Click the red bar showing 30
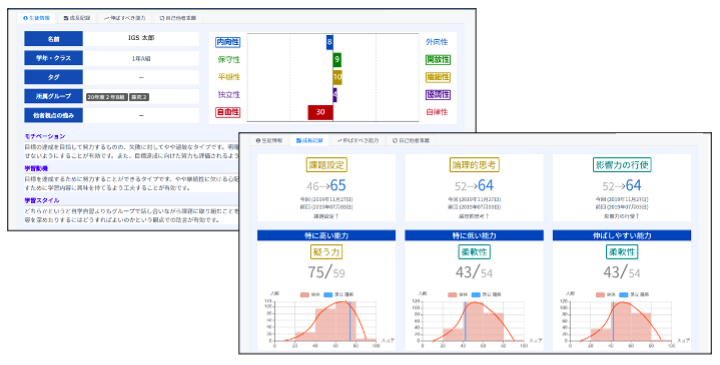Screen dimensions: 720x365 pyautogui.click(x=320, y=112)
